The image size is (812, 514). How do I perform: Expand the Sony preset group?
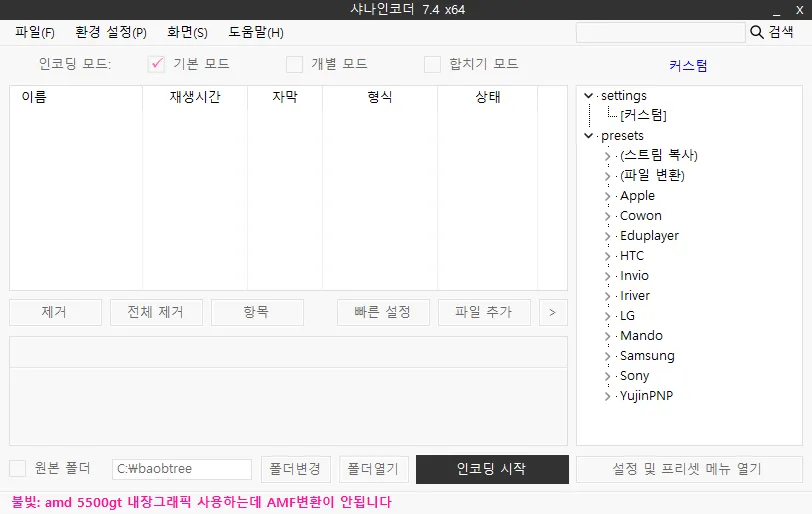click(x=607, y=376)
